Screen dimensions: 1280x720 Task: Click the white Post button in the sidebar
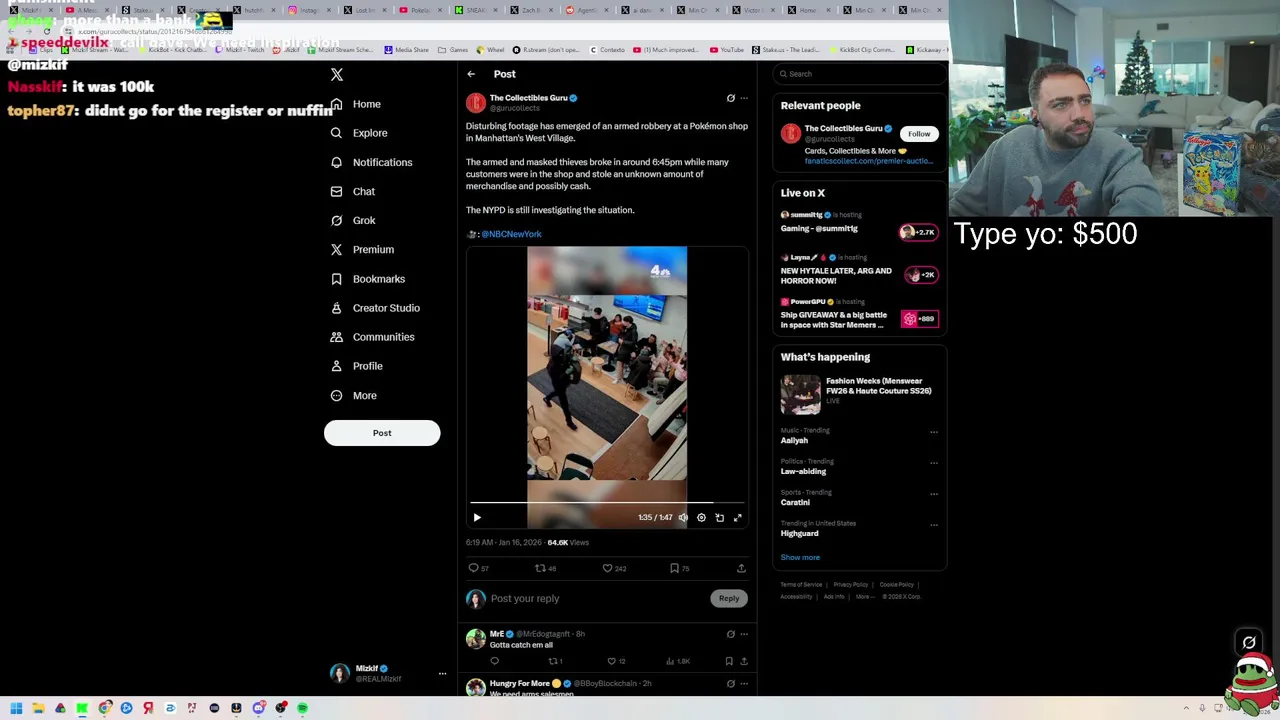382,433
